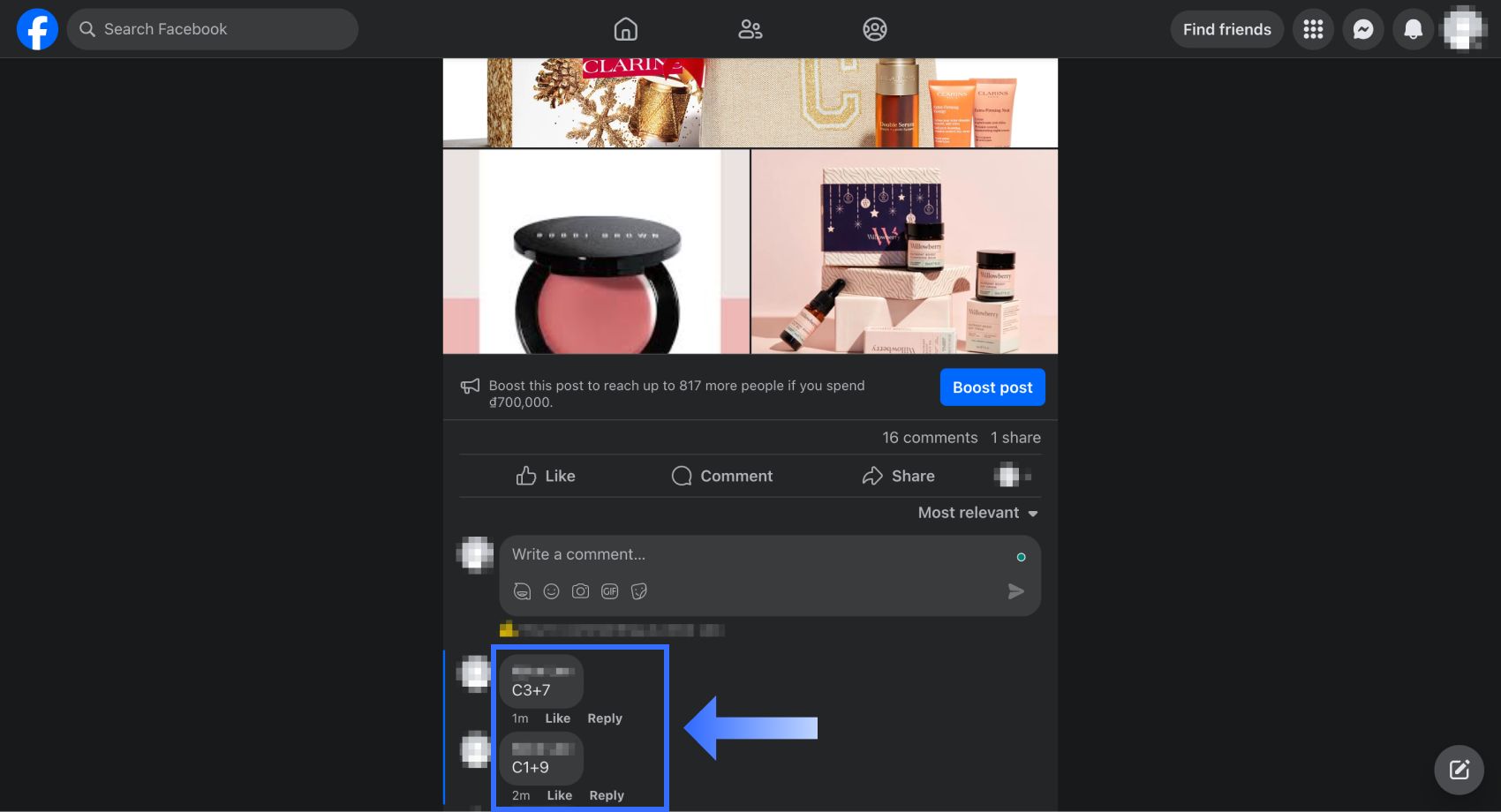
Task: Open the Home feed tab
Action: click(x=626, y=29)
